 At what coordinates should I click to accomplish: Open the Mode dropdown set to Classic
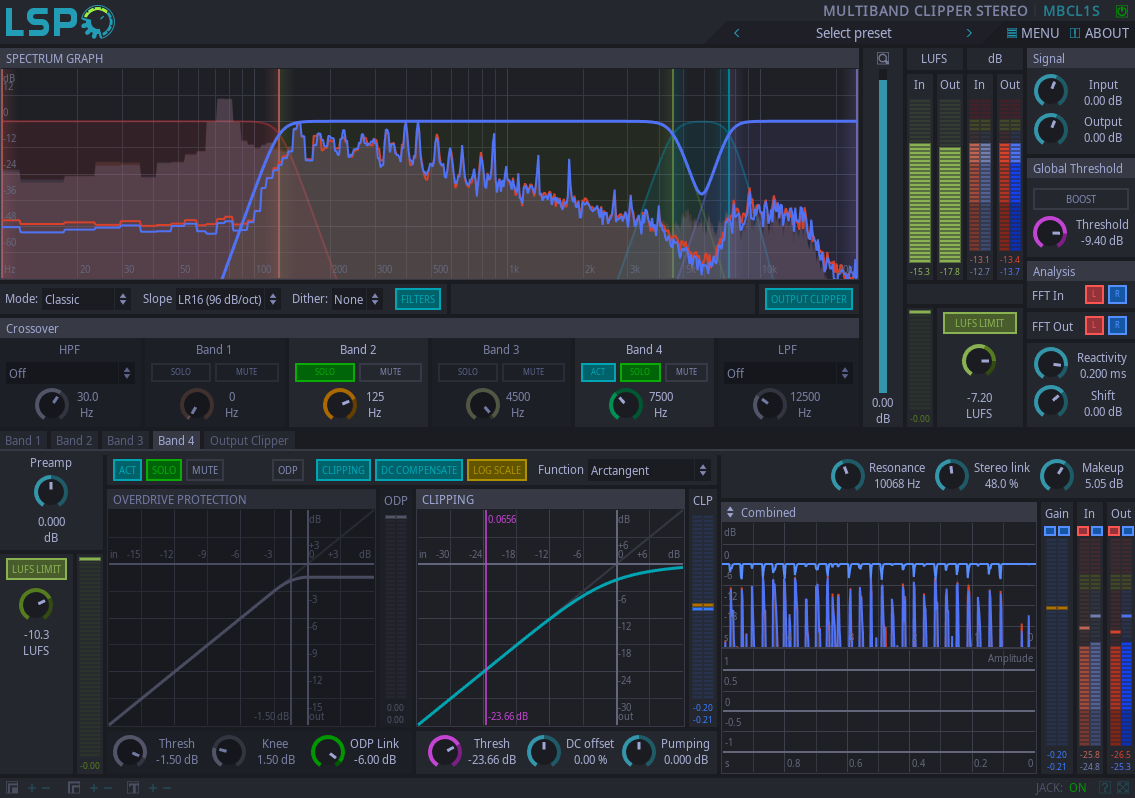(86, 299)
